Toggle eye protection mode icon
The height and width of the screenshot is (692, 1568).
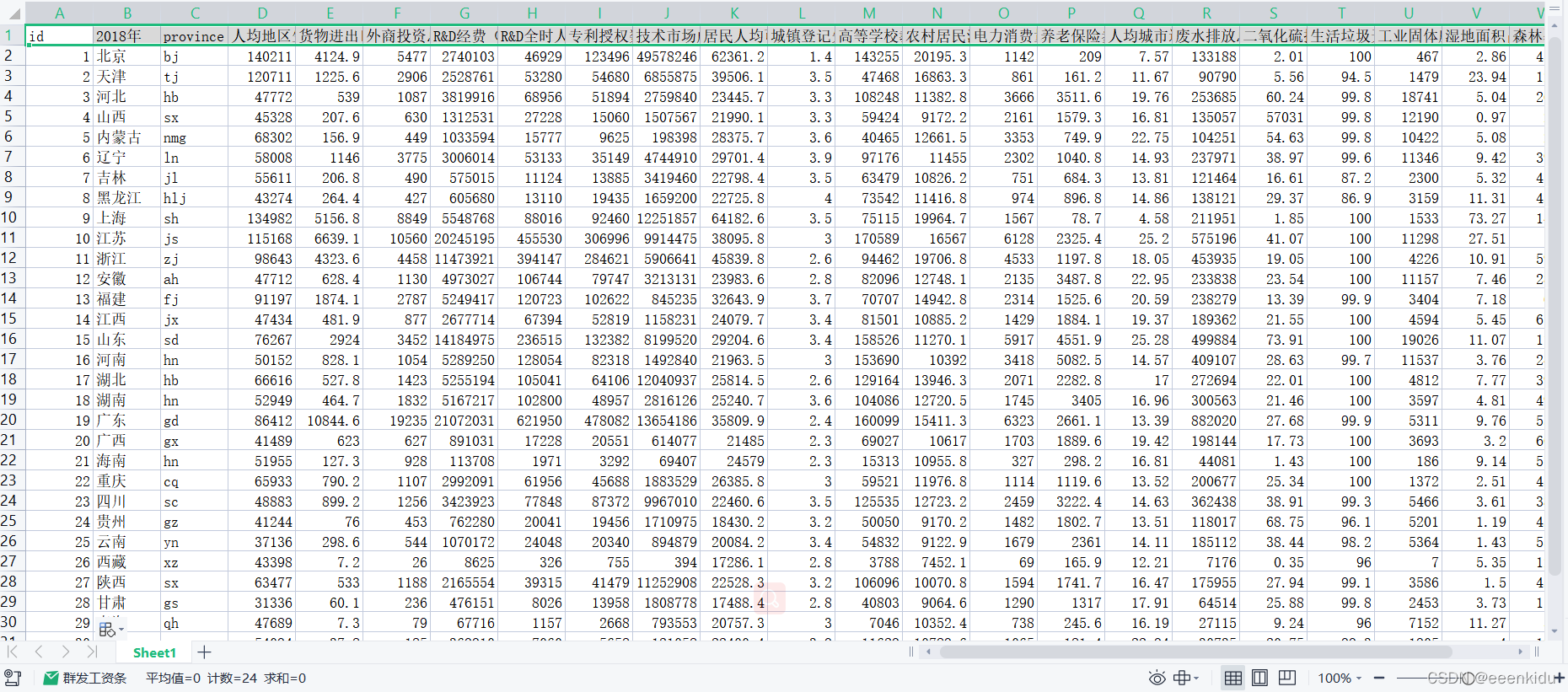1157,678
